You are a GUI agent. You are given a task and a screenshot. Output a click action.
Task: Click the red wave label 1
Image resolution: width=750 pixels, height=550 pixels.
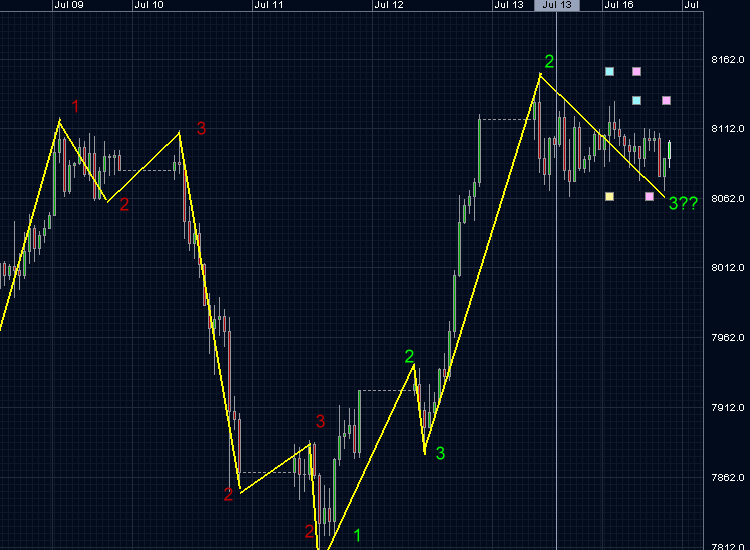pos(75,106)
